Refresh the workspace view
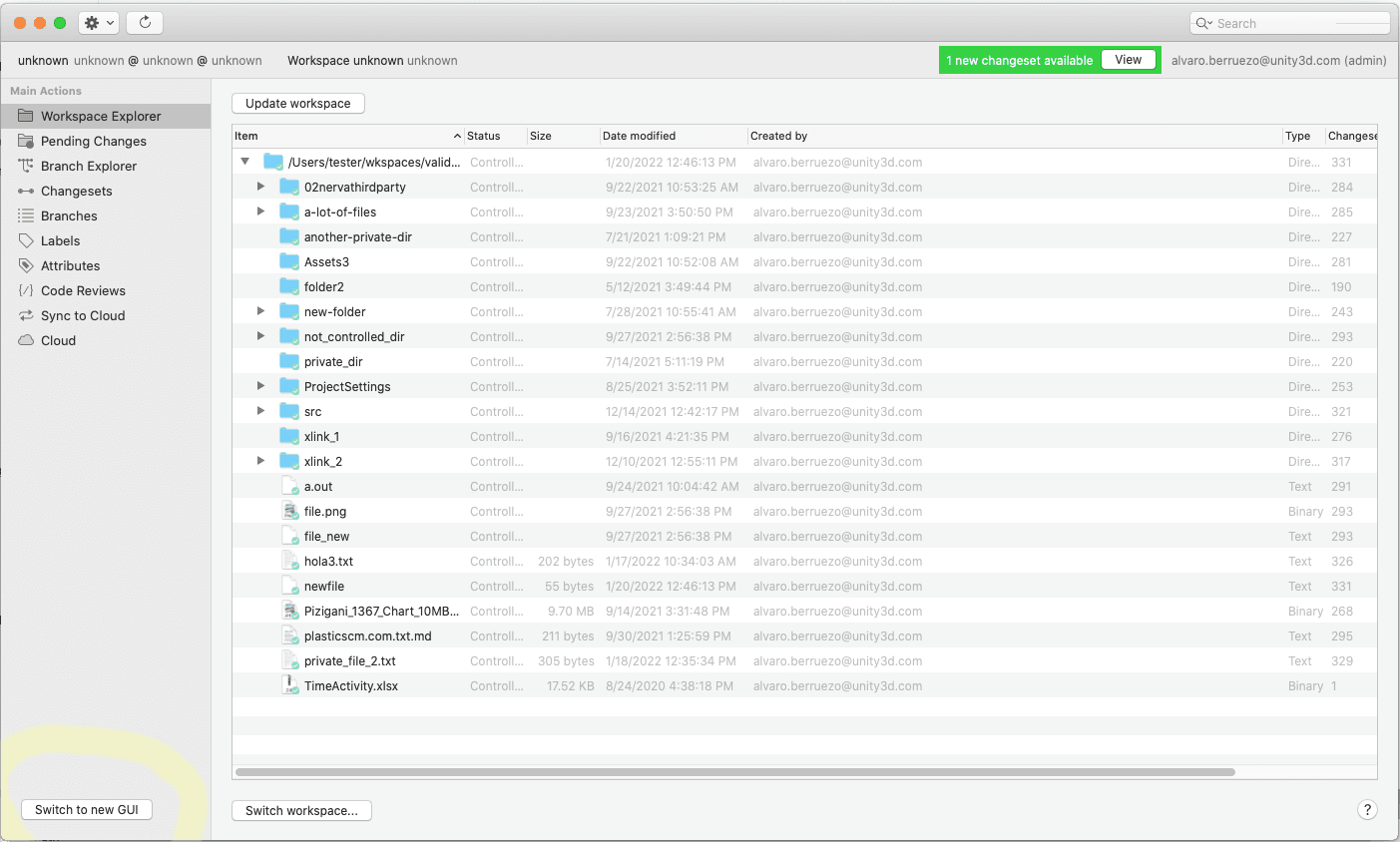The image size is (1400, 842). (x=144, y=22)
